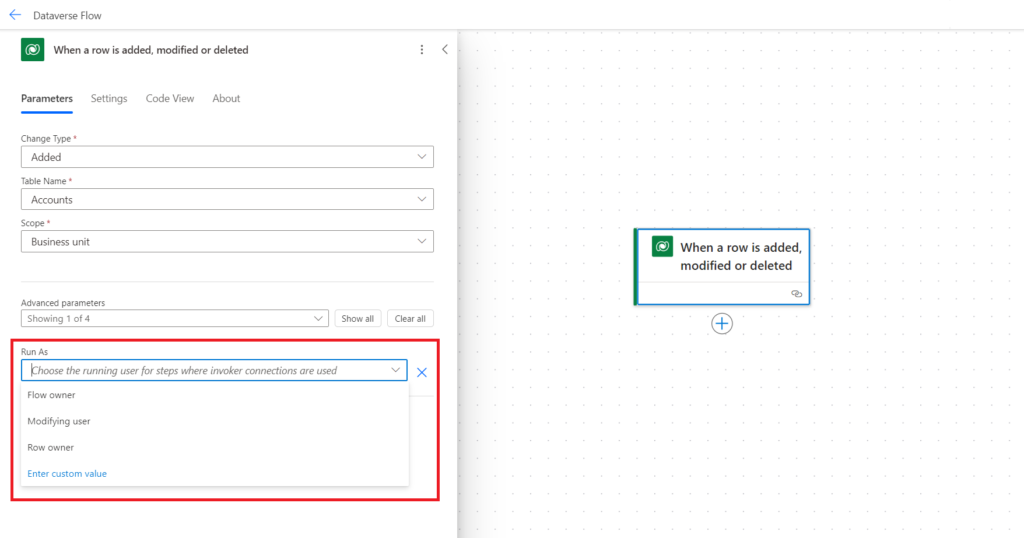Click the Clear all button
1024x538 pixels.
pos(410,319)
